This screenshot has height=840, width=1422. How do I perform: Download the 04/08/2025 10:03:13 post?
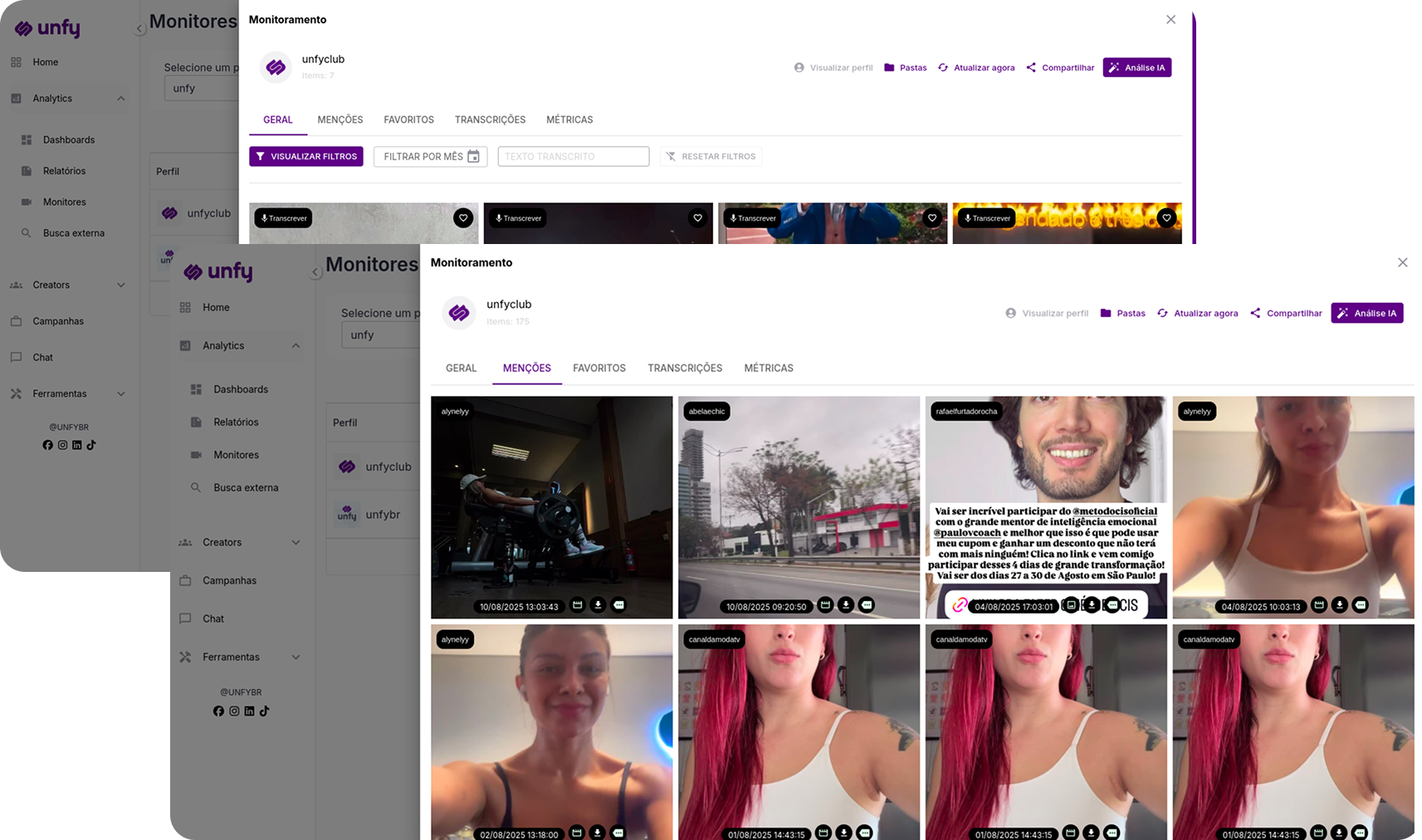(x=1340, y=605)
